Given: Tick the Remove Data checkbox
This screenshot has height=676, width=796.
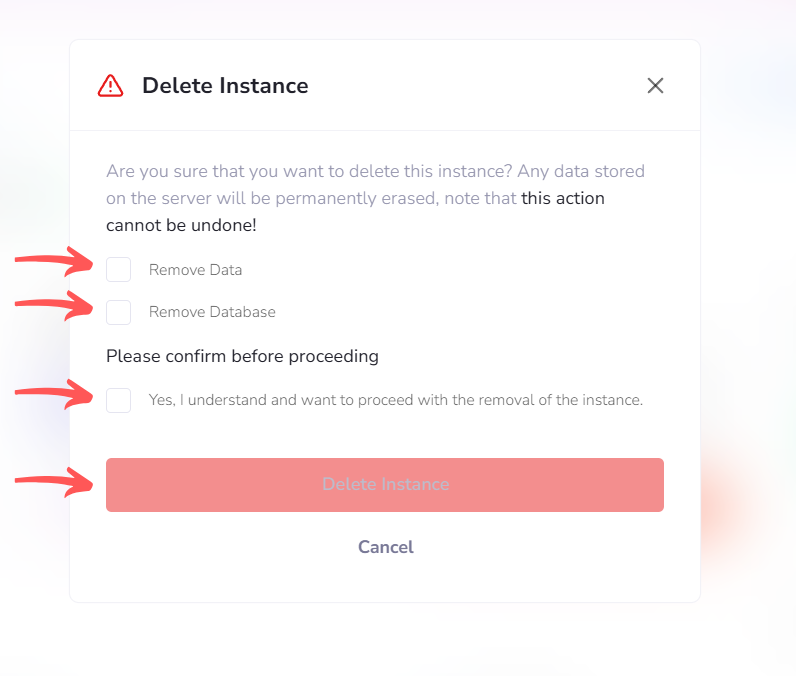Looking at the screenshot, I should [118, 269].
